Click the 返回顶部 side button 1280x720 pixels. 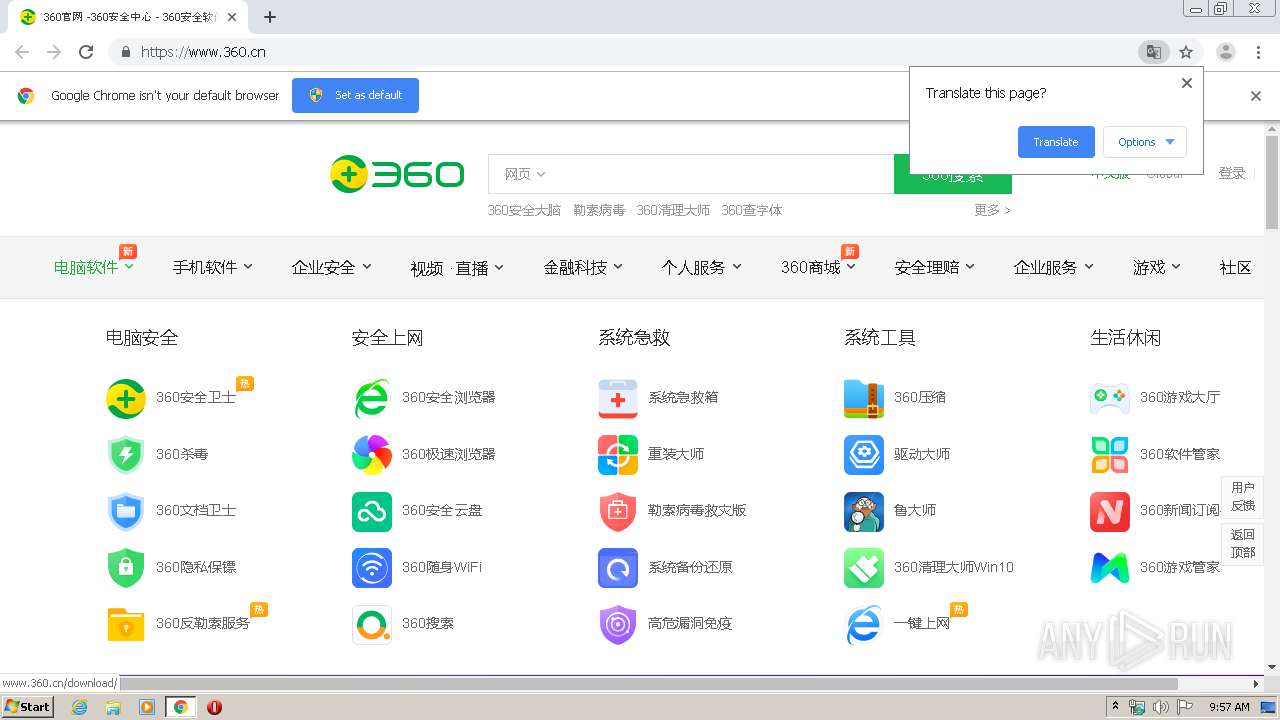click(x=1242, y=544)
